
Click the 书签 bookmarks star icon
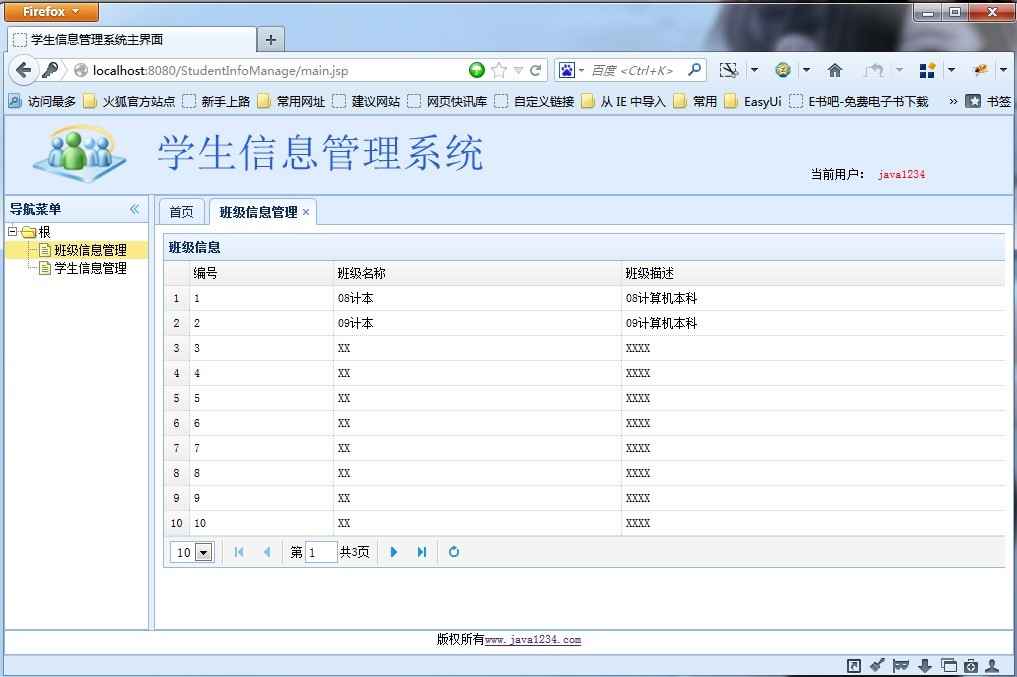click(x=972, y=101)
